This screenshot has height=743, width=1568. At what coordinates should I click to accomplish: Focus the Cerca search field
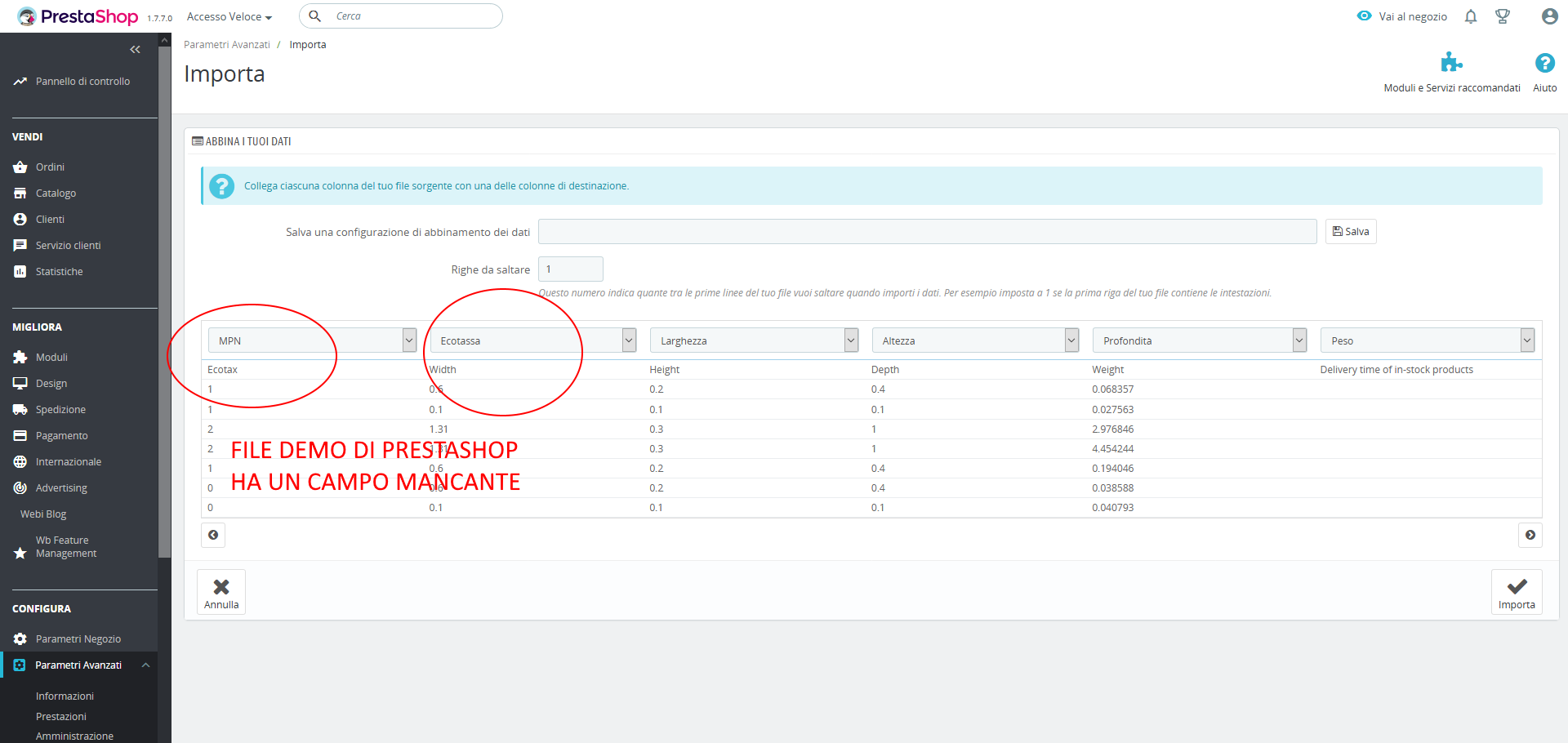pos(401,16)
